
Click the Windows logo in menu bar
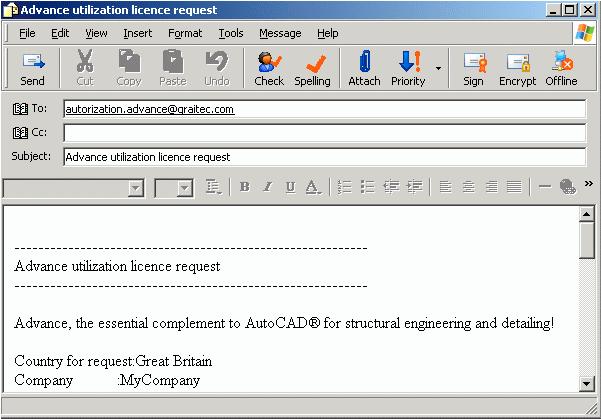click(585, 33)
